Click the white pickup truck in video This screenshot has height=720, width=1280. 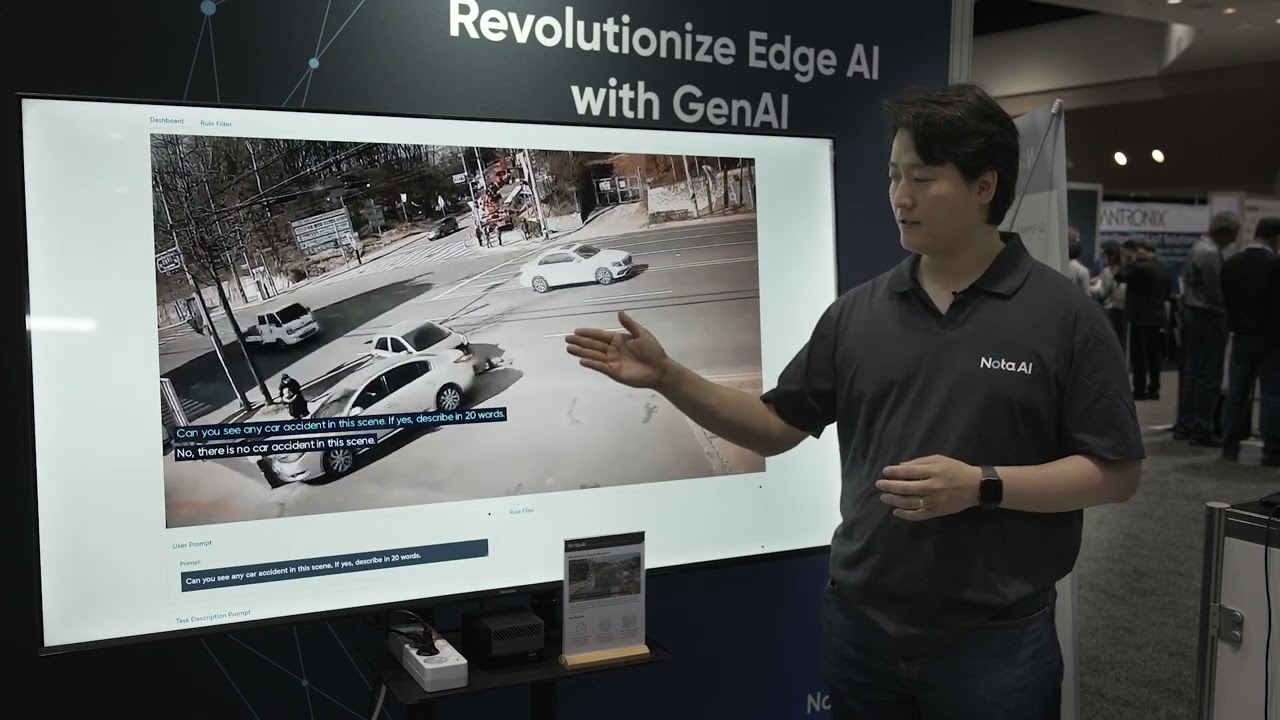[x=282, y=326]
